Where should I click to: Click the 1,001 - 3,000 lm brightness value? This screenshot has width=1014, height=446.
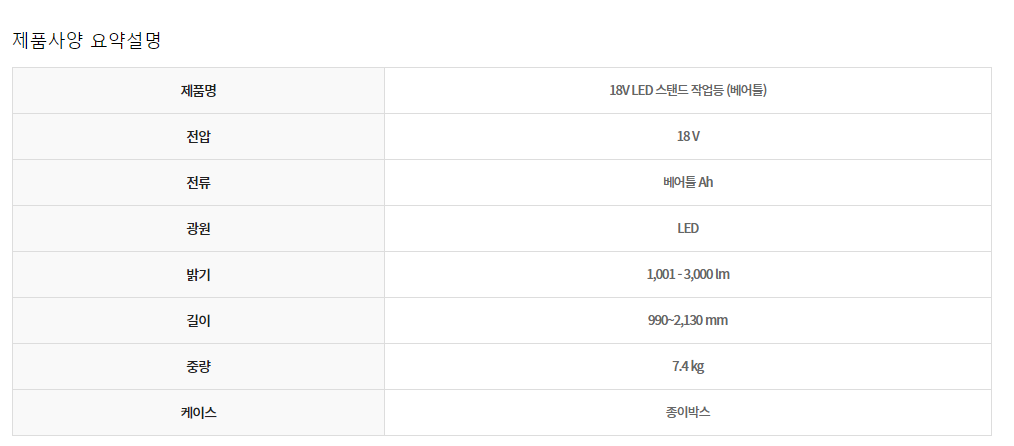(687, 274)
